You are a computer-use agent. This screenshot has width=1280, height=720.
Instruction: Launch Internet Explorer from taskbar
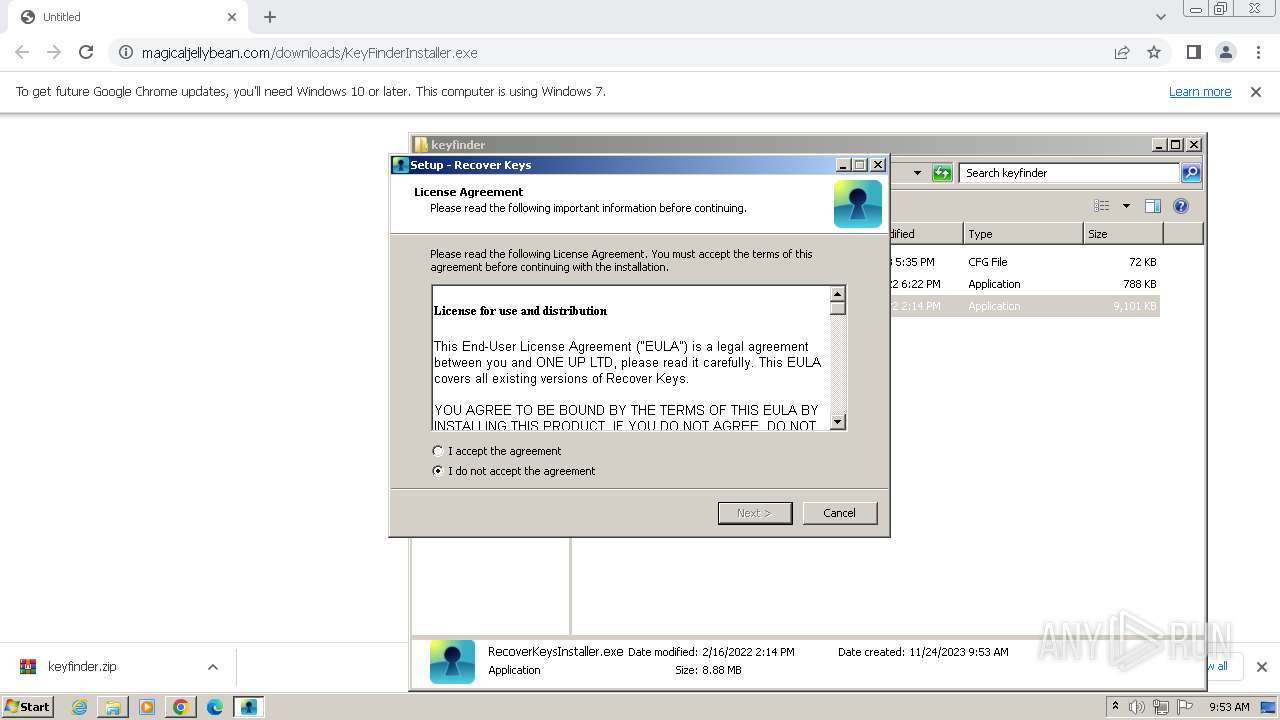click(79, 707)
